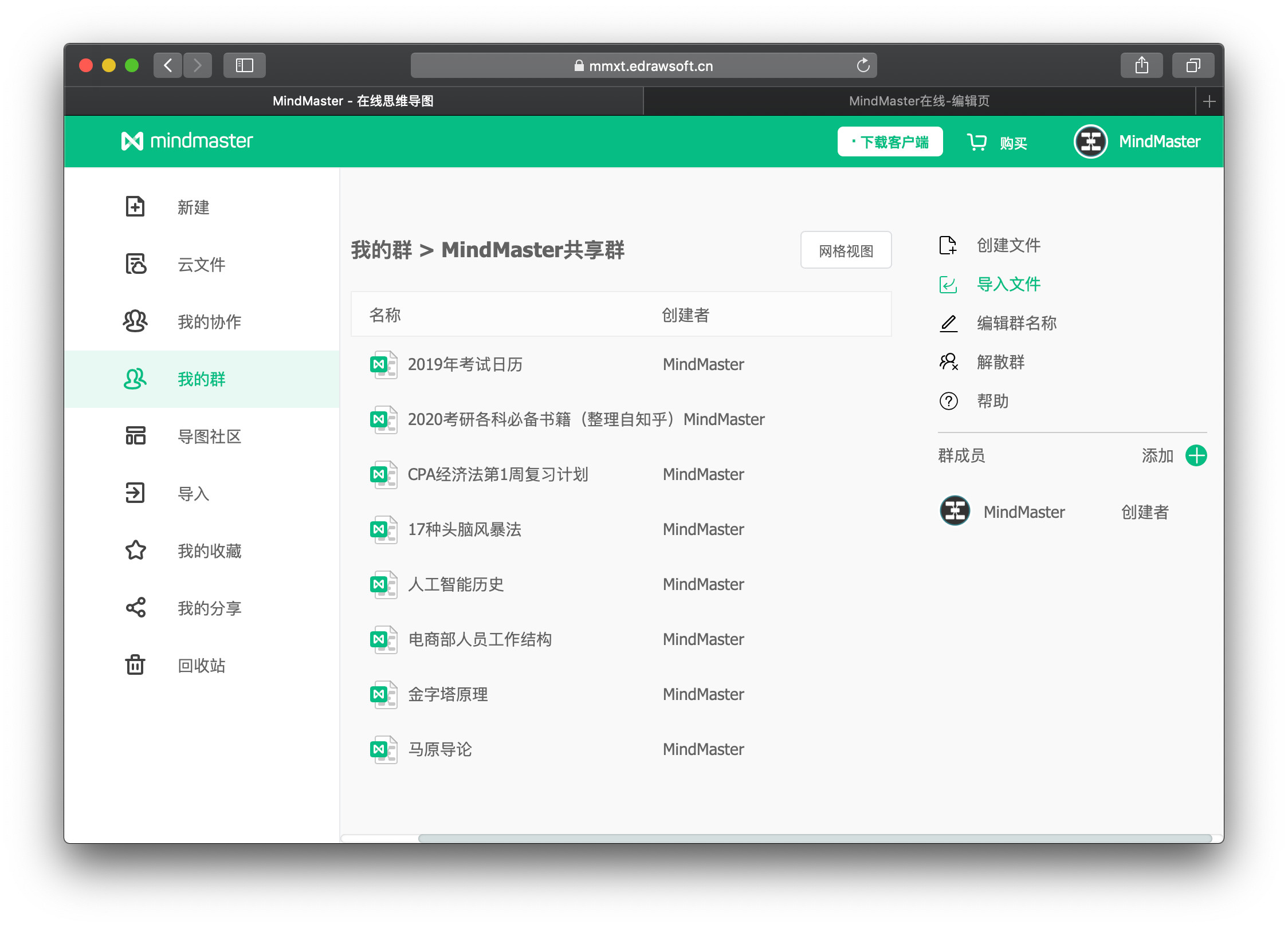The image size is (1288, 928).
Task: Open the 我的分享 share icon
Action: [x=136, y=607]
